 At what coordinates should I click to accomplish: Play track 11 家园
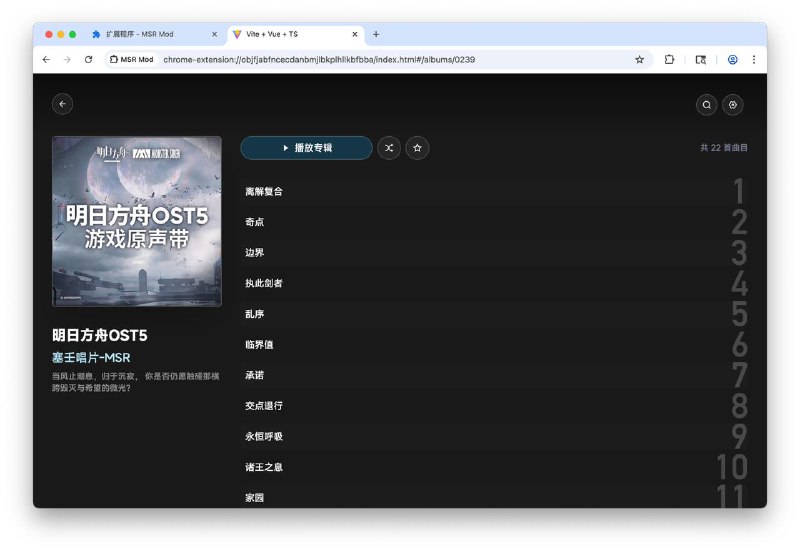tap(494, 495)
